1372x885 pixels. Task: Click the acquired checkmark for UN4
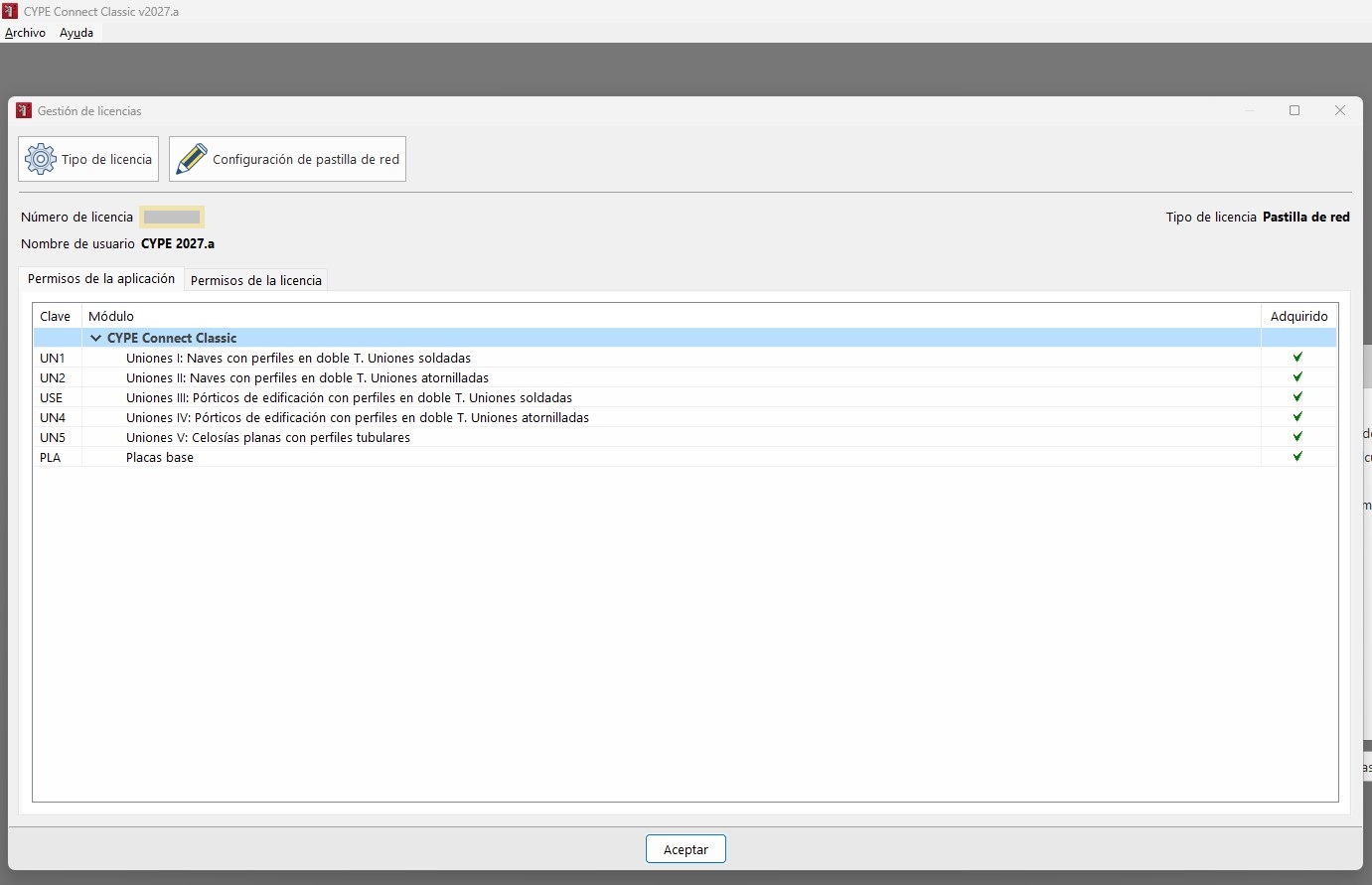point(1297,416)
